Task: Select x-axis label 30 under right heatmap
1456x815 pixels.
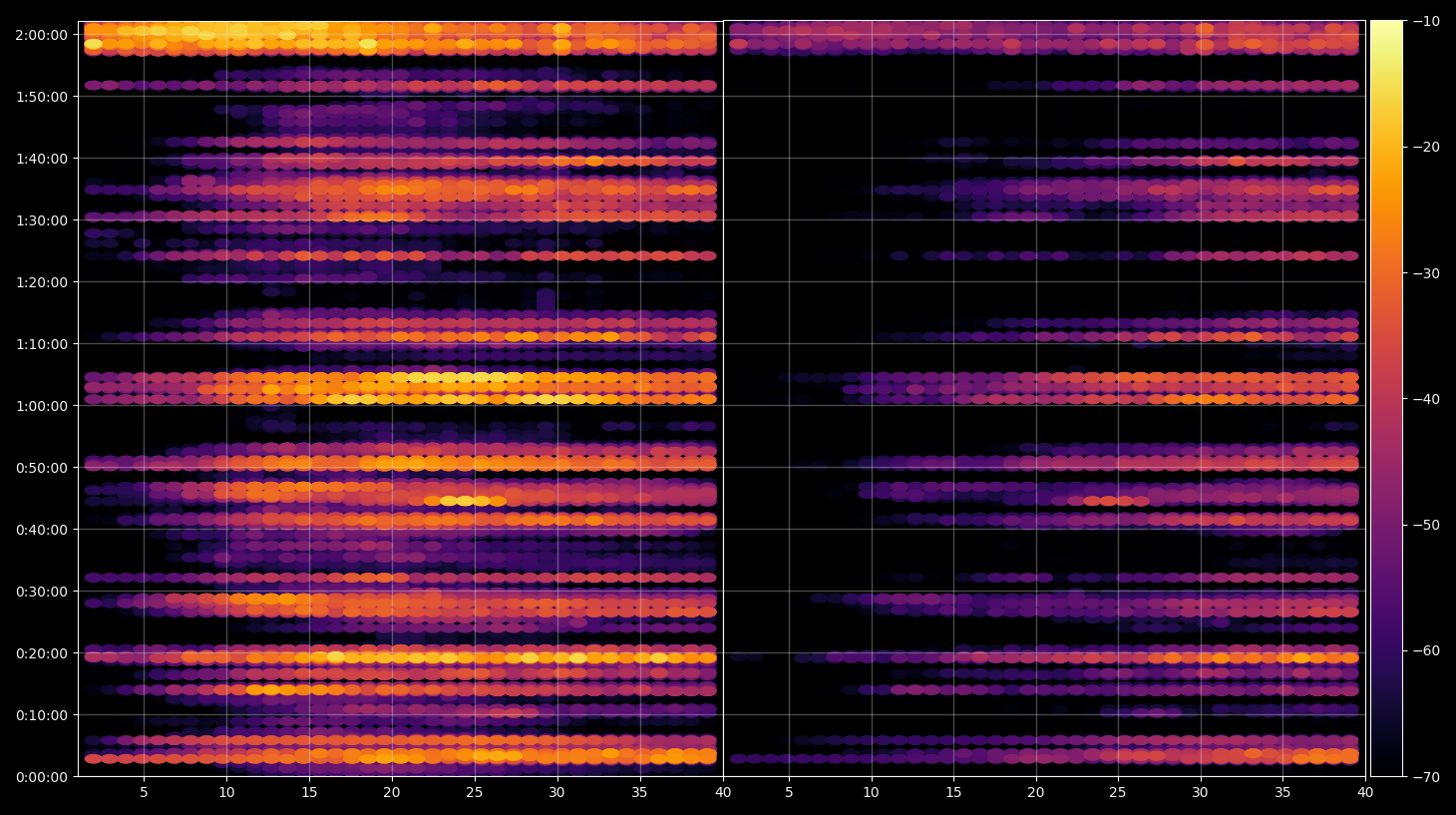Action: pos(1200,793)
